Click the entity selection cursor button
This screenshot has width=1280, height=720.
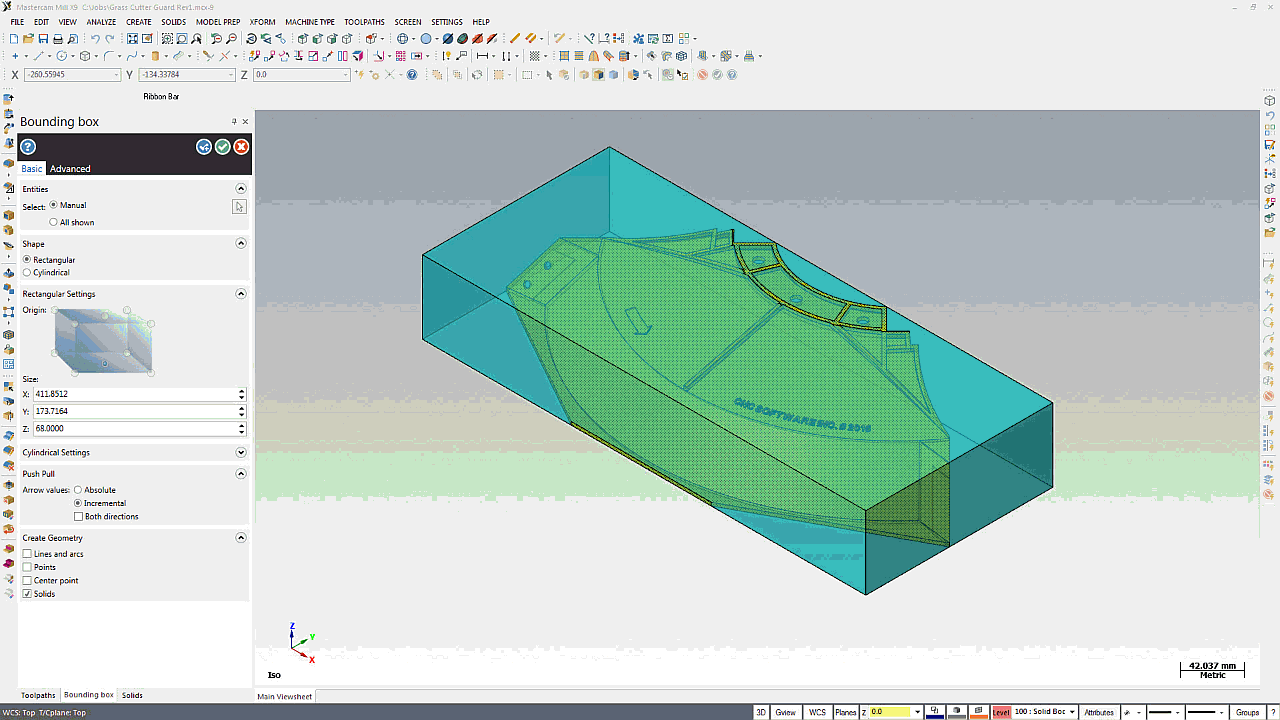coord(239,207)
